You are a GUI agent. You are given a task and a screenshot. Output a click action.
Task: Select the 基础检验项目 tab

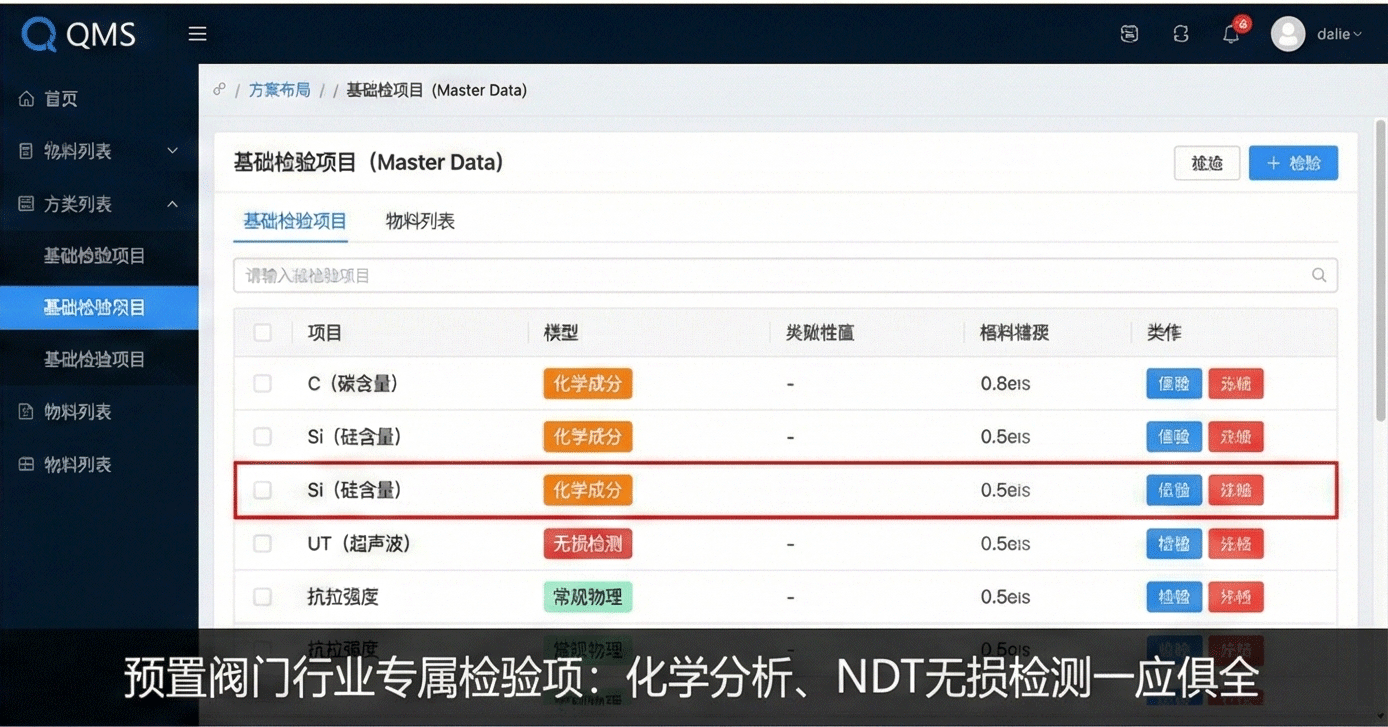tap(291, 221)
